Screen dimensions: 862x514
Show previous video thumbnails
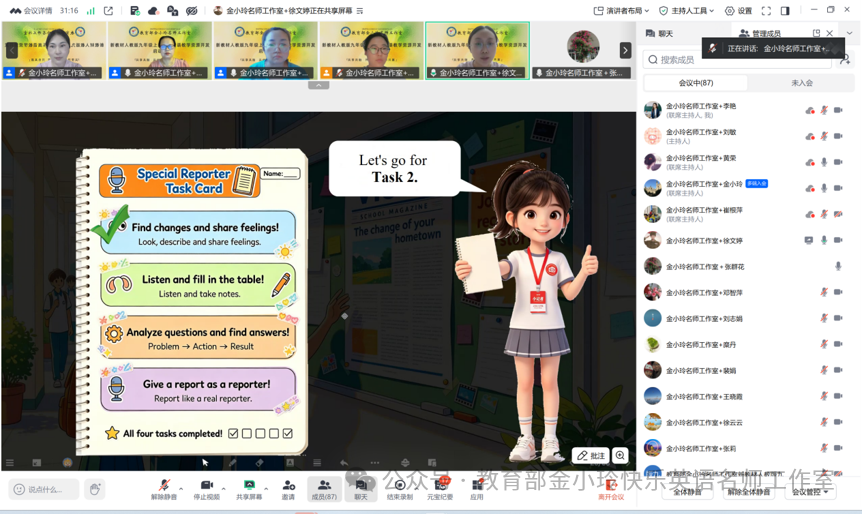tap(12, 51)
